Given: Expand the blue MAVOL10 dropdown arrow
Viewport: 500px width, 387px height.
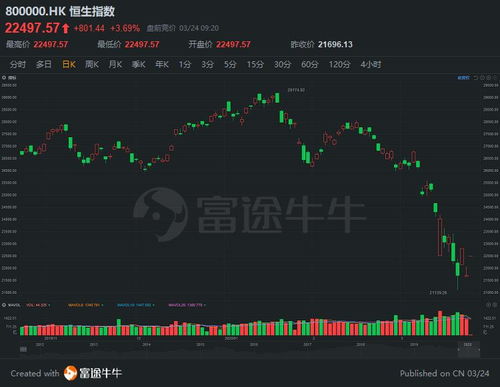Looking at the screenshot, I should pos(153,305).
